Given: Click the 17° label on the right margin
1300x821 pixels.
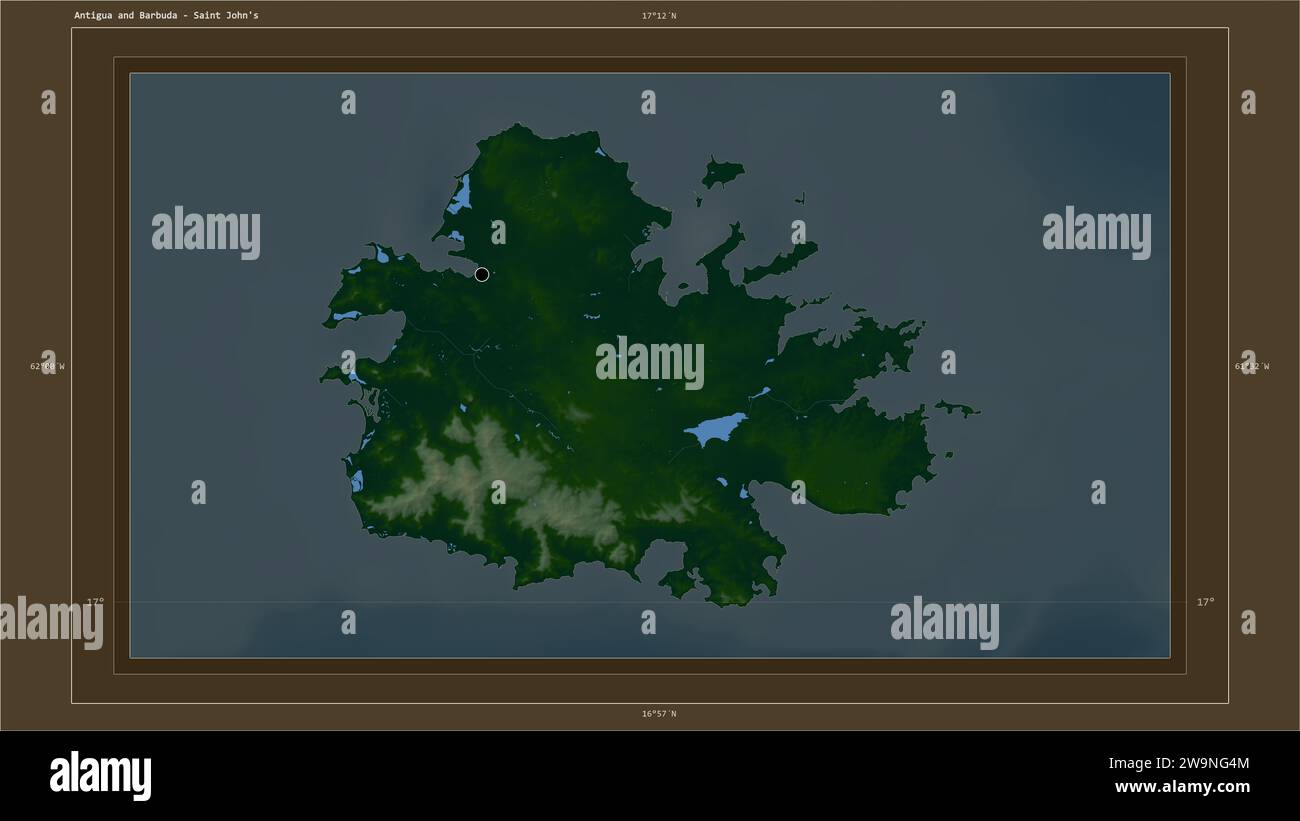Looking at the screenshot, I should click(1206, 602).
